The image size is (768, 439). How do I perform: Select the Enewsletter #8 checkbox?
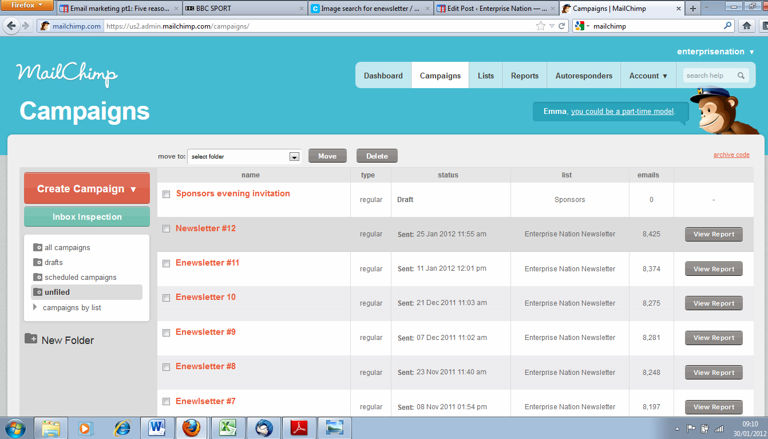(166, 367)
